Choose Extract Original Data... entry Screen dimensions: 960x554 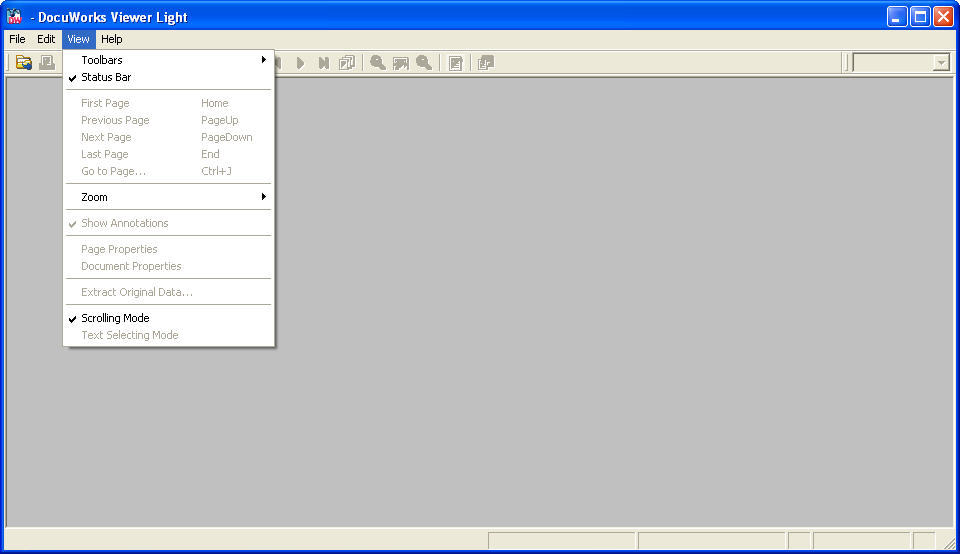pos(169,293)
